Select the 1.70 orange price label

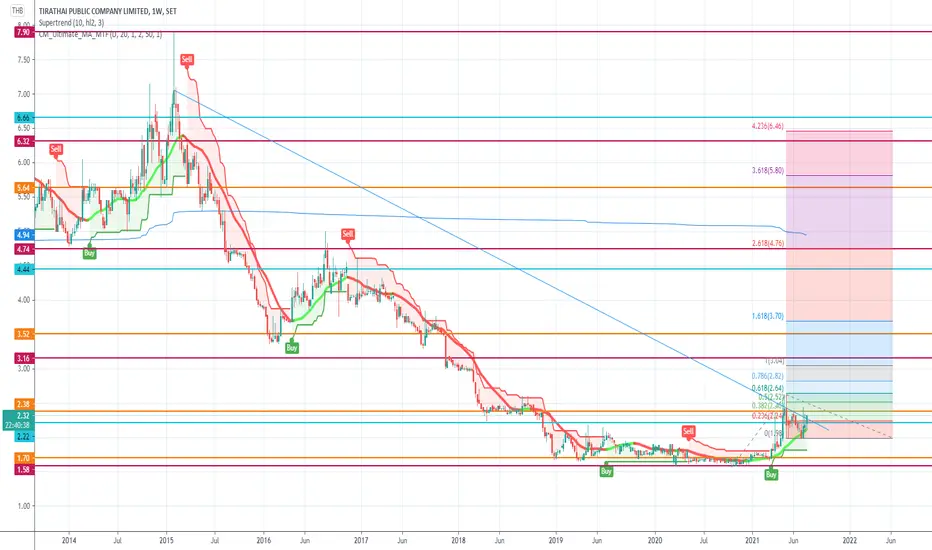click(x=24, y=458)
